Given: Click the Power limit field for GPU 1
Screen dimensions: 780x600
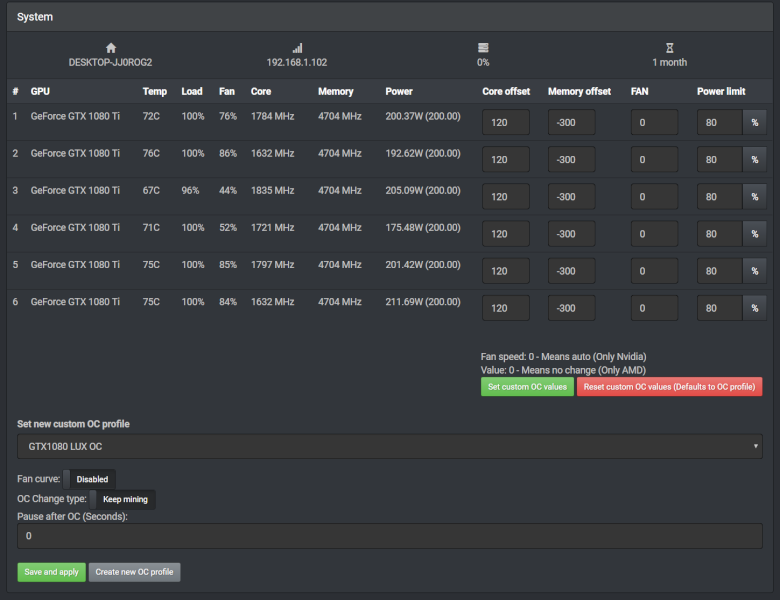Looking at the screenshot, I should tap(720, 122).
